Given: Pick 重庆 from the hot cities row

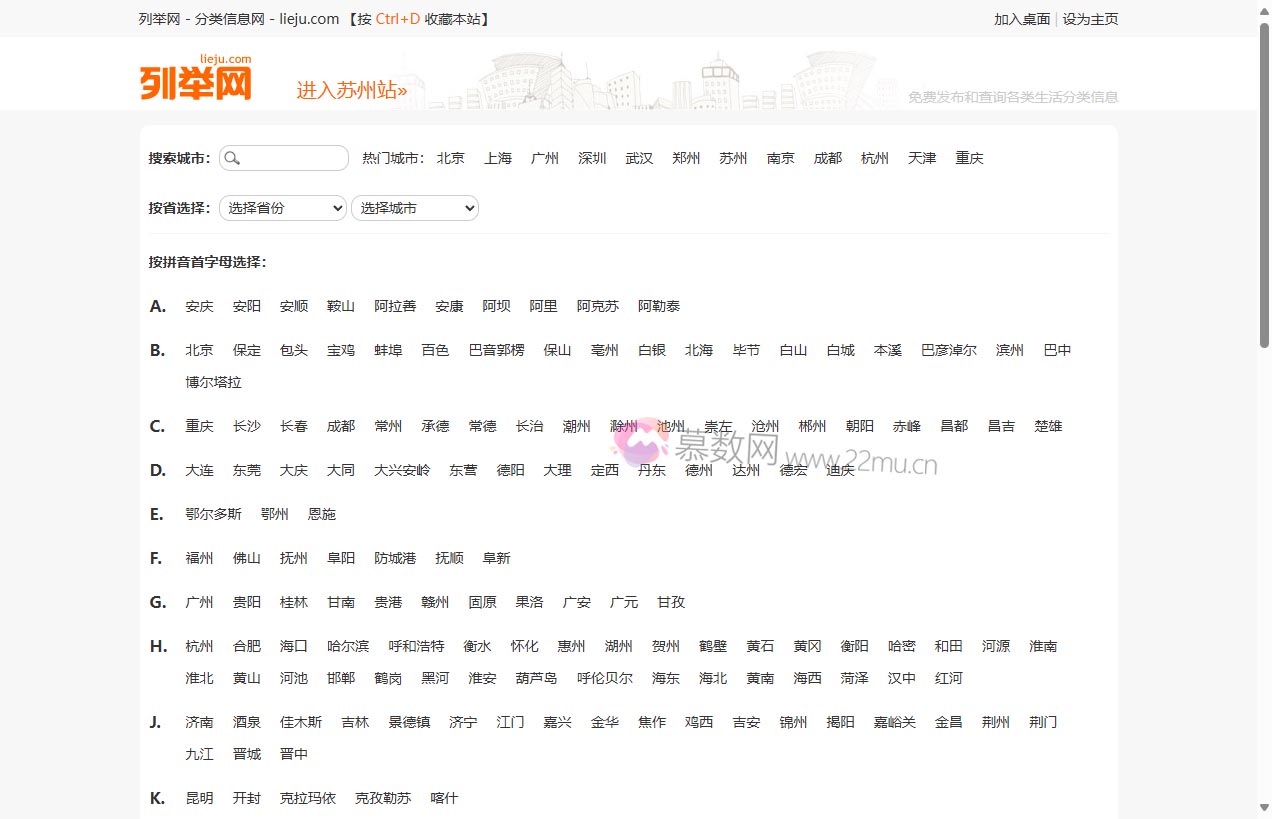Looking at the screenshot, I should 969,158.
